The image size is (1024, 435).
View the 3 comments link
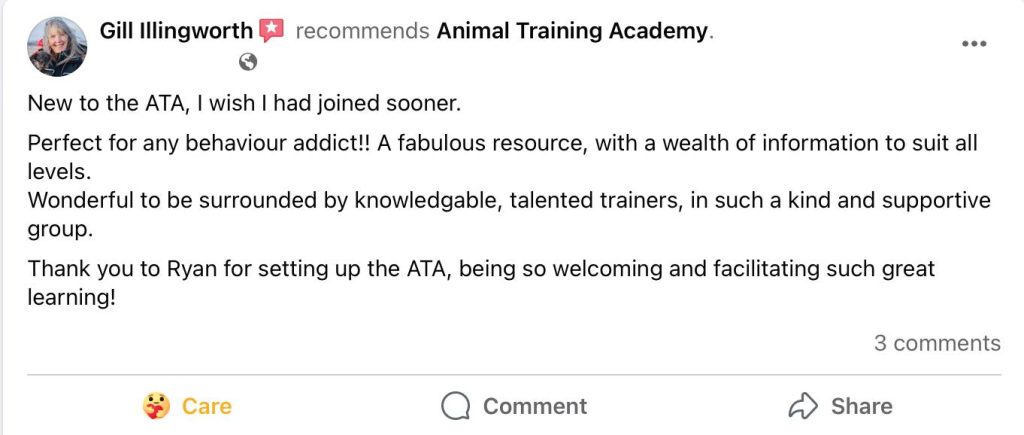937,343
